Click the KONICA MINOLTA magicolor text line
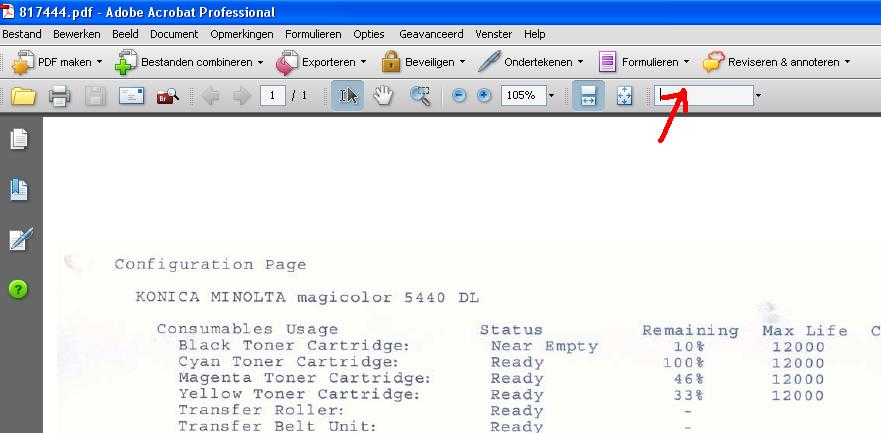The height and width of the screenshot is (433, 881). [x=307, y=297]
